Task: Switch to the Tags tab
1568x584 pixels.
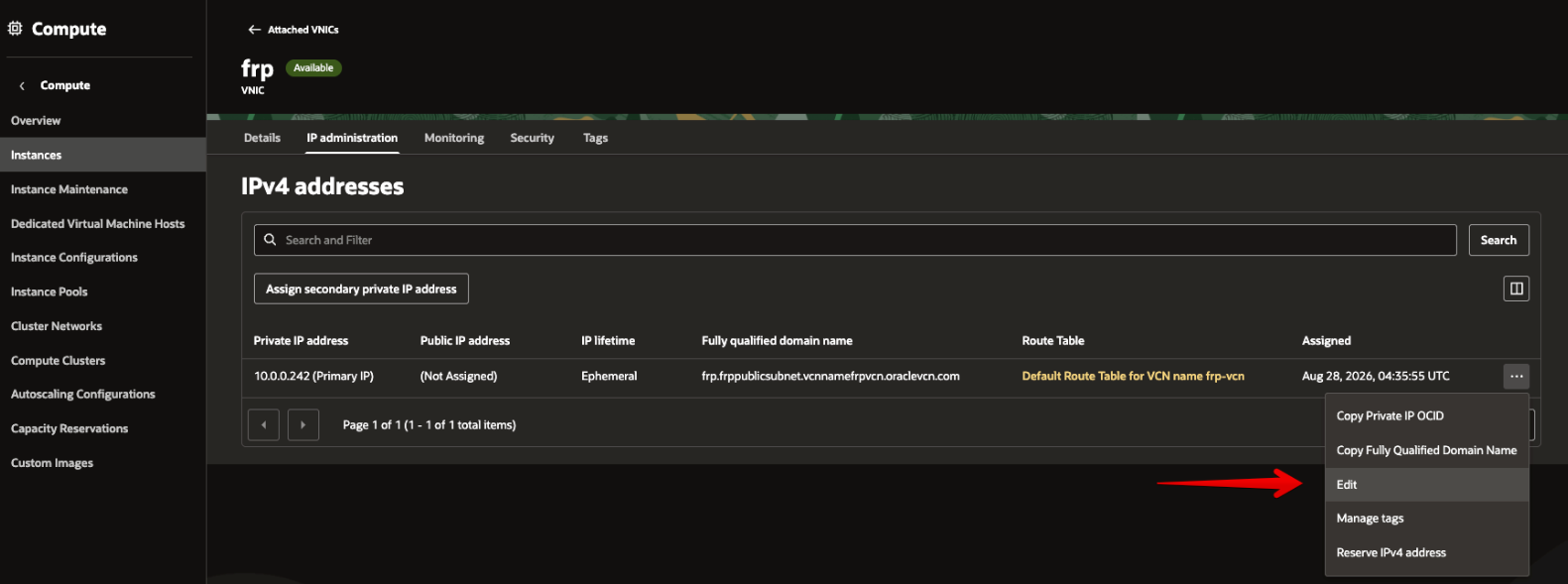Action: tap(595, 138)
